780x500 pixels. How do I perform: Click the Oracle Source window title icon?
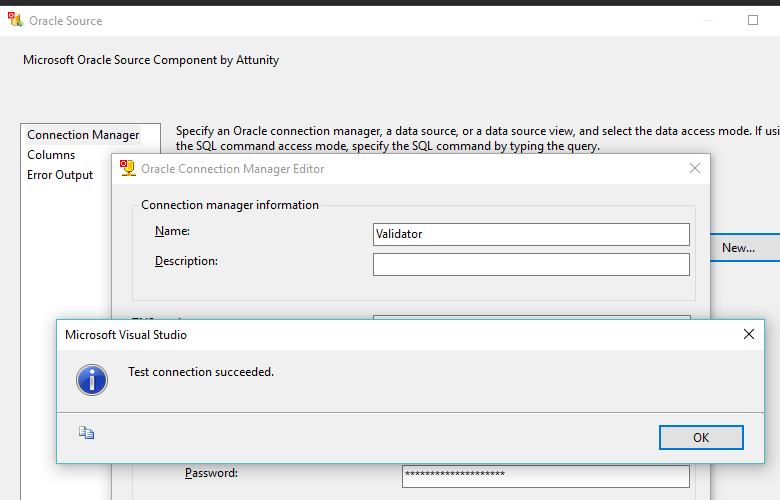click(x=16, y=20)
